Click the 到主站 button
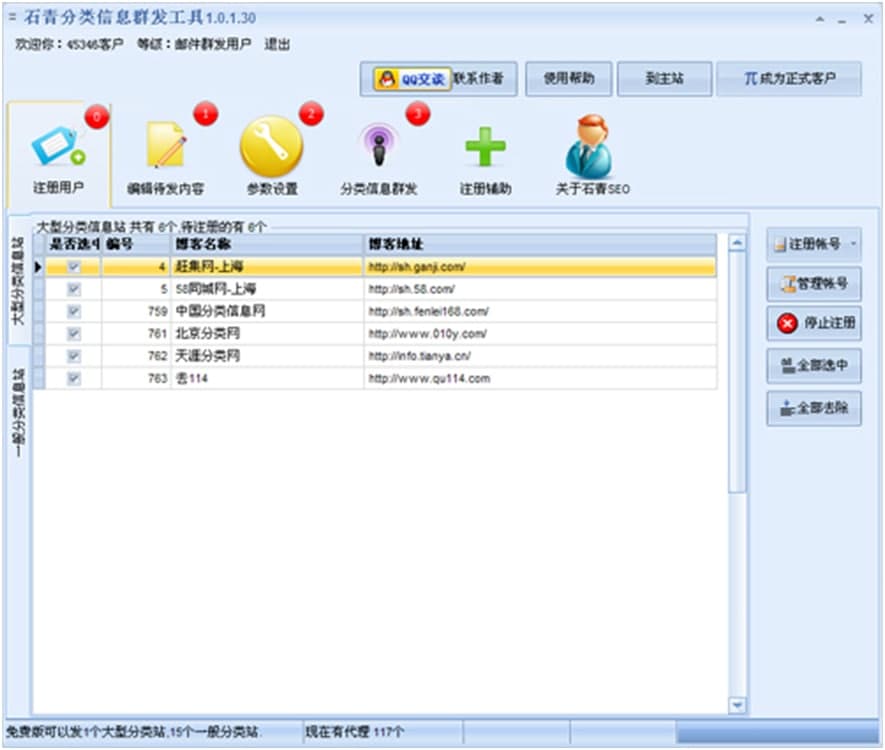This screenshot has height=750, width=885. [x=664, y=79]
